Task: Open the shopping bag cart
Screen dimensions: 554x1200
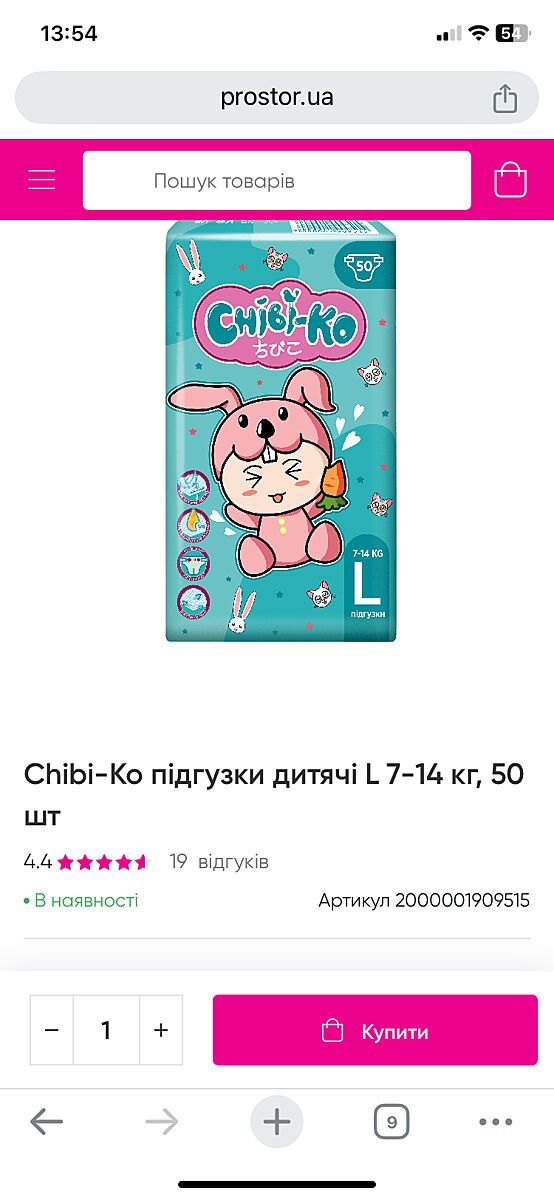Action: (510, 180)
